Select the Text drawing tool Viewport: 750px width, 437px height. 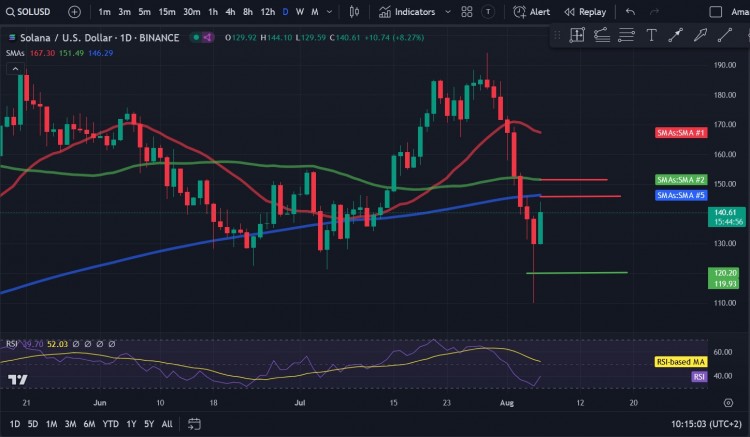tap(651, 35)
